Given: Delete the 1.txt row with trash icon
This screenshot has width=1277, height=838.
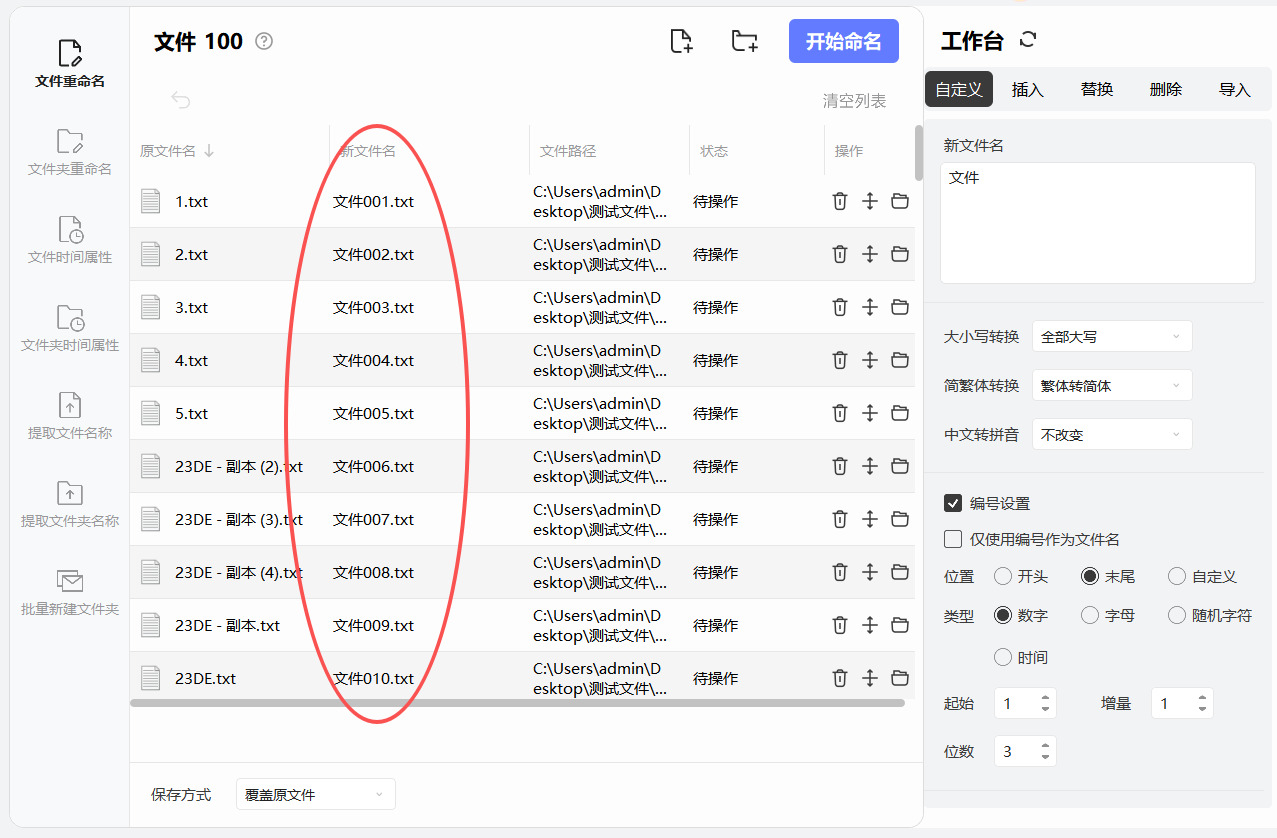Looking at the screenshot, I should click(840, 201).
